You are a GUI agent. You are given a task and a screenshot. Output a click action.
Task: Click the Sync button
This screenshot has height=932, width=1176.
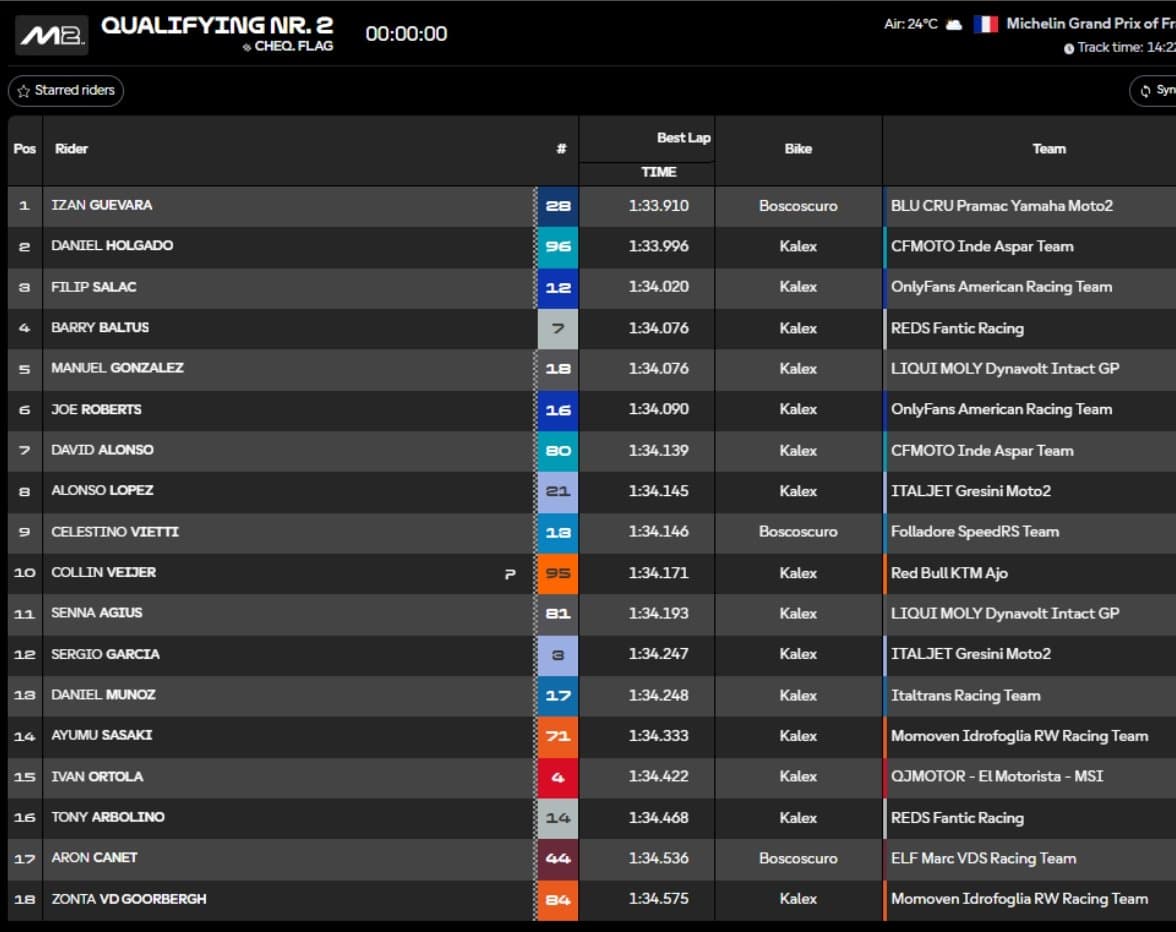click(x=1154, y=91)
